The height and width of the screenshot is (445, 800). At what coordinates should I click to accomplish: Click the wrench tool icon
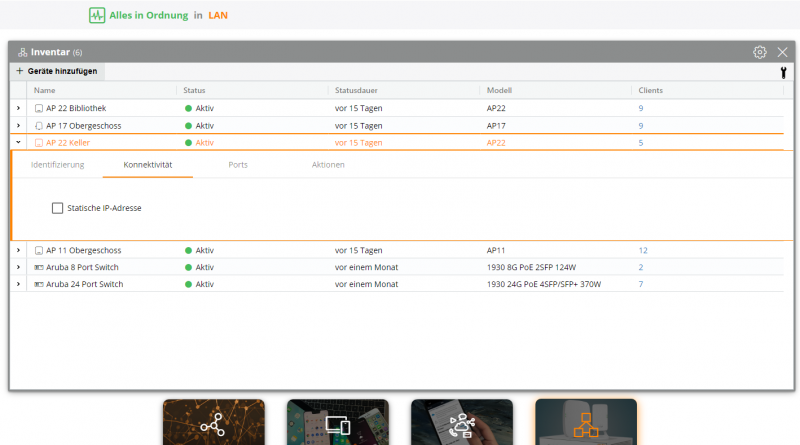coord(783,72)
